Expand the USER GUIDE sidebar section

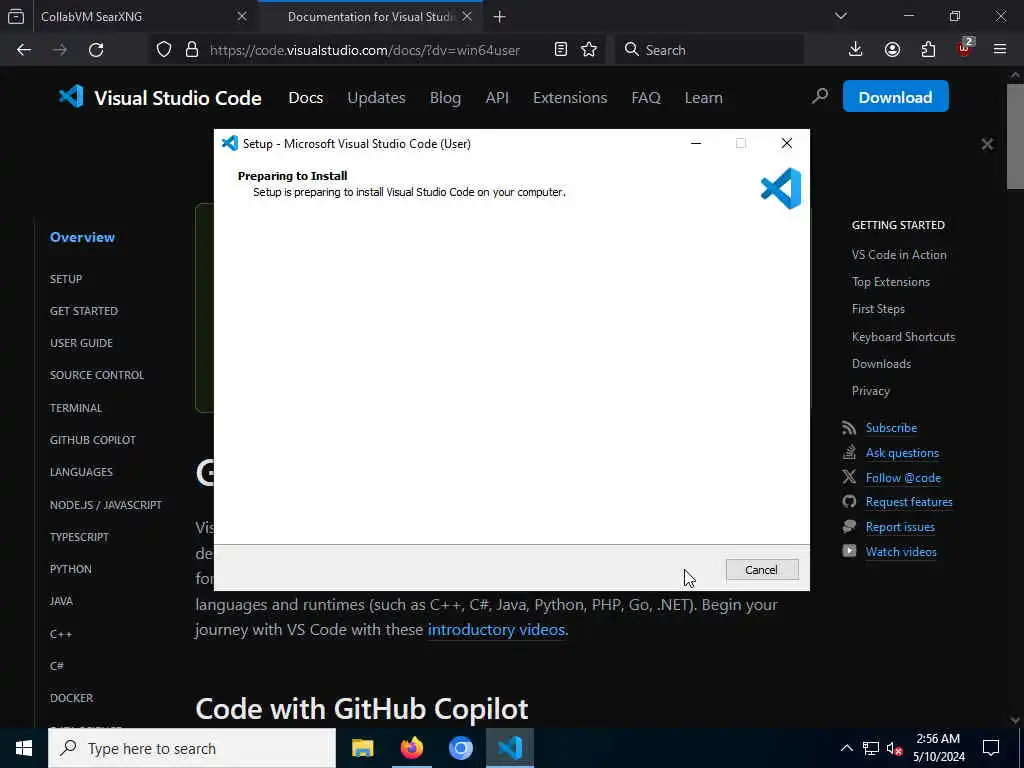click(x=81, y=343)
